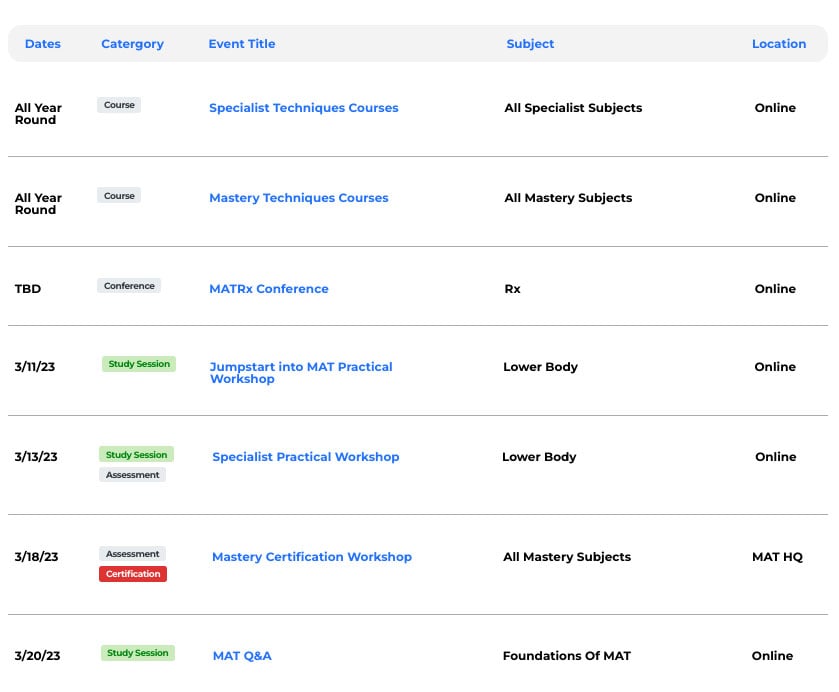The image size is (839, 692).
Task: Open the Specialist Practical Workshop link
Action: [x=306, y=457]
